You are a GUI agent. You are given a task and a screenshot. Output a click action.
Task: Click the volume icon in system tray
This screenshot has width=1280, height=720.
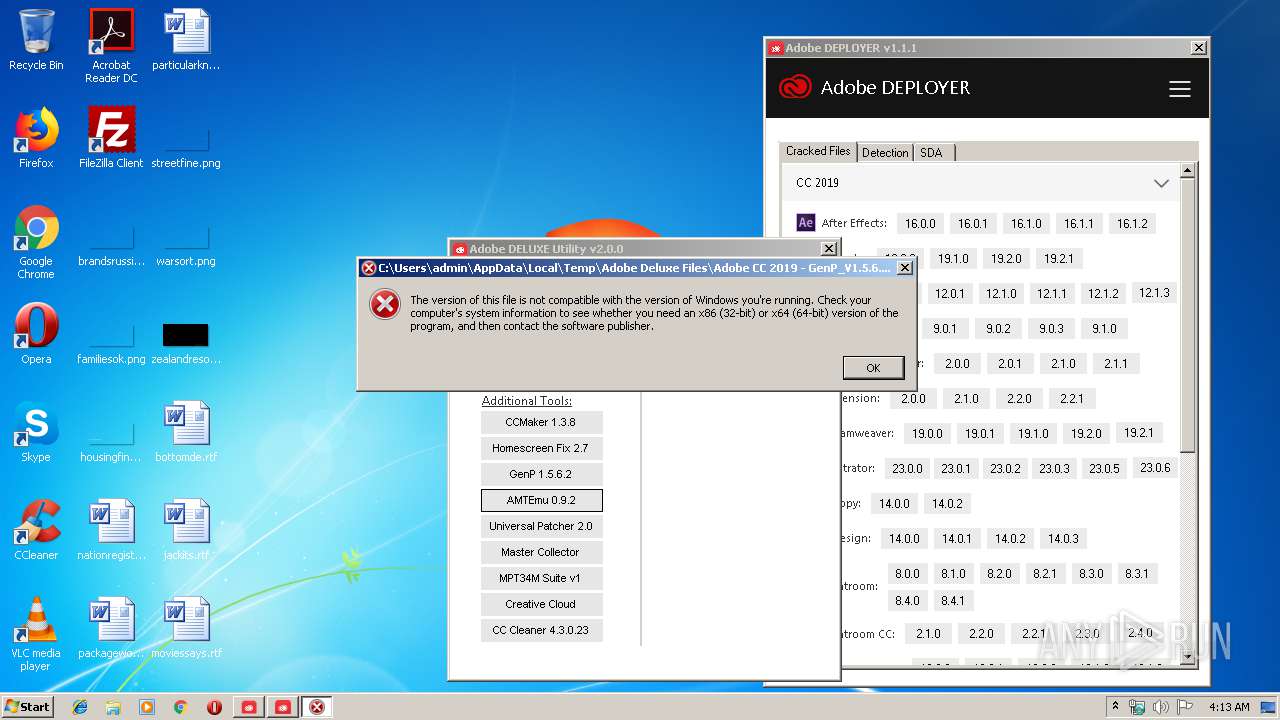click(1160, 707)
